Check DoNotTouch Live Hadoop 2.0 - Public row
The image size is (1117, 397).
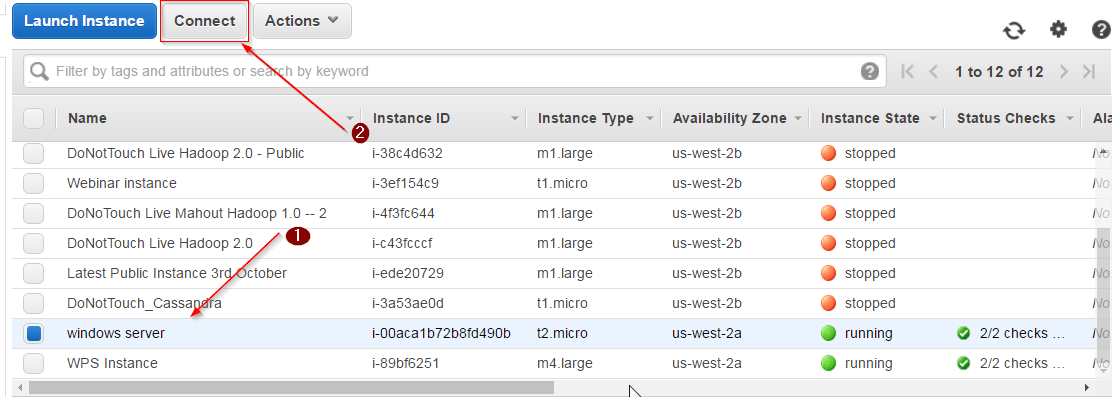(33, 153)
